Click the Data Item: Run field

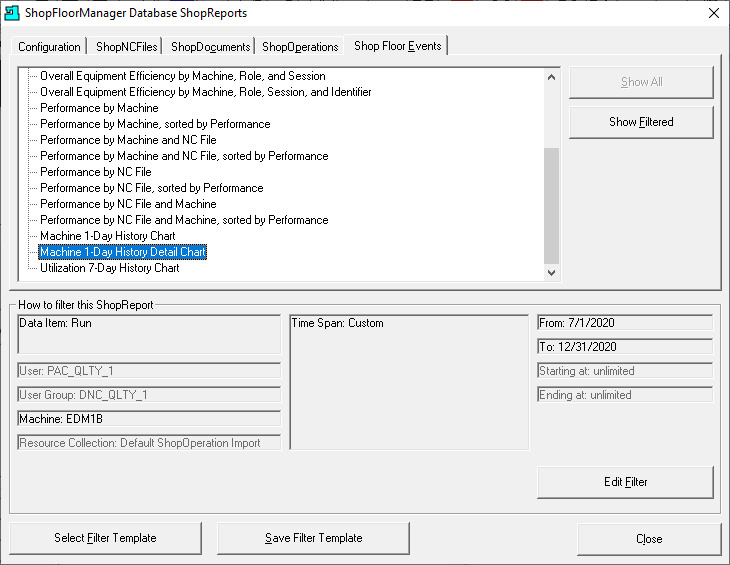point(149,334)
